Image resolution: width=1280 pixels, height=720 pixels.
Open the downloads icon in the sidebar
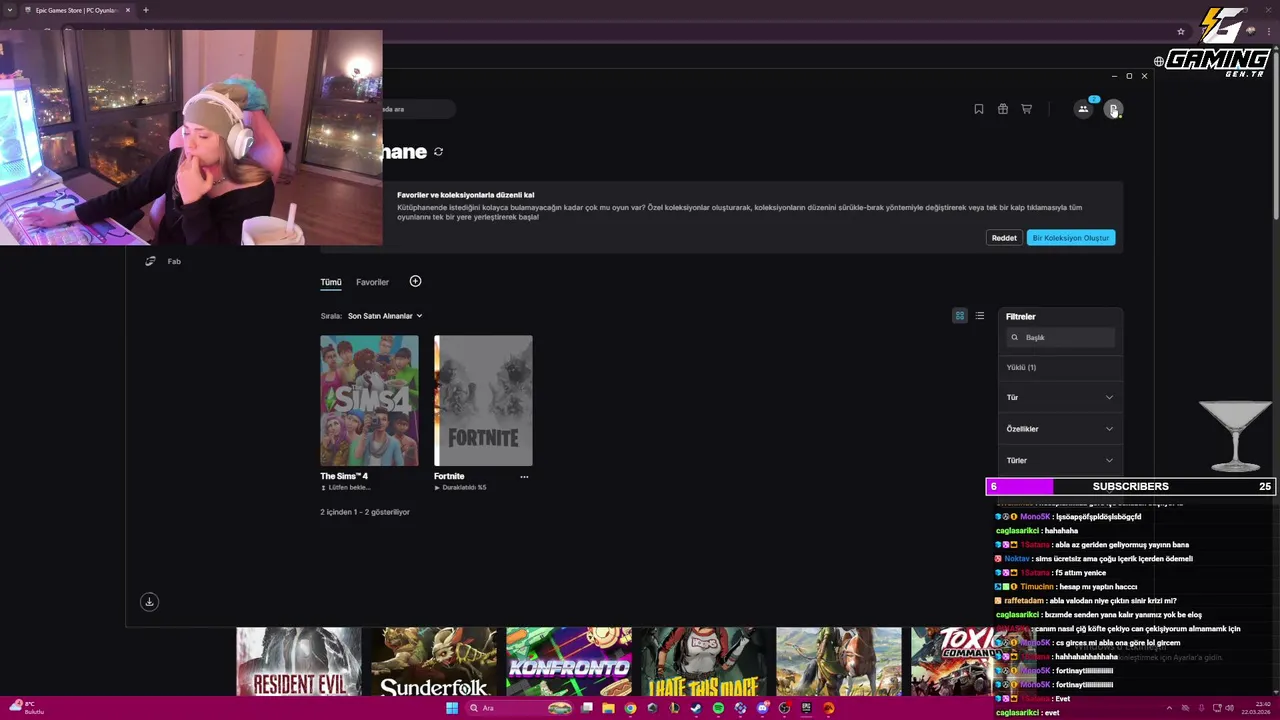(149, 601)
